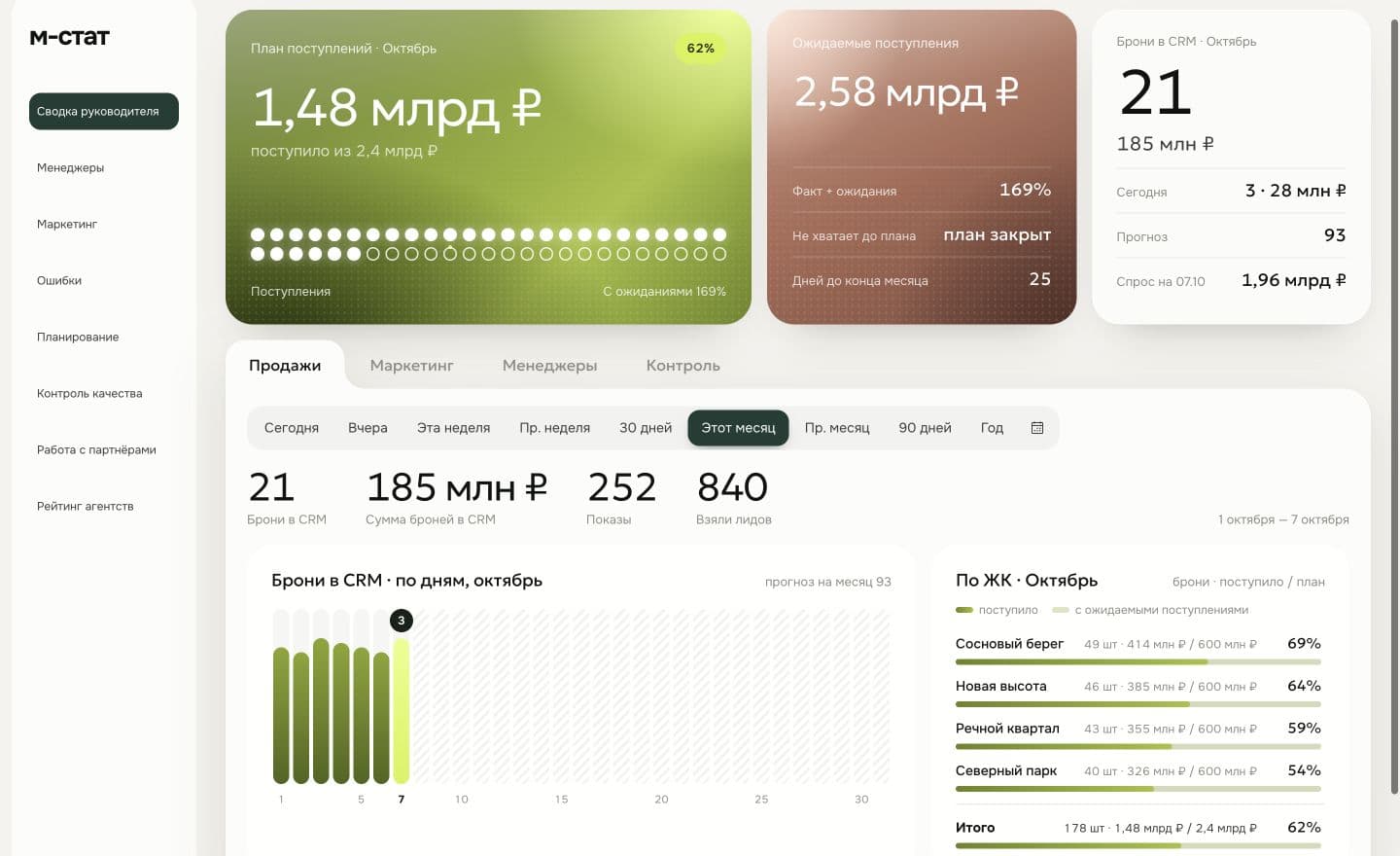
Task: Open Сводка руководителя in the sidebar
Action: 104,111
